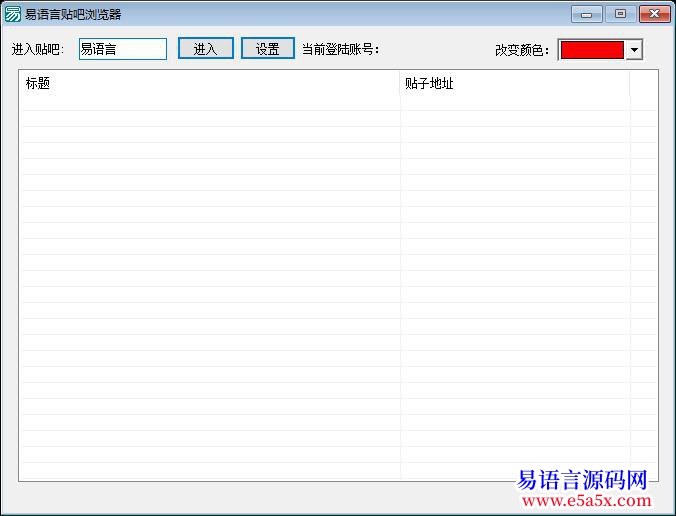Click the 标题 column header
This screenshot has height=516, width=676.
point(209,83)
